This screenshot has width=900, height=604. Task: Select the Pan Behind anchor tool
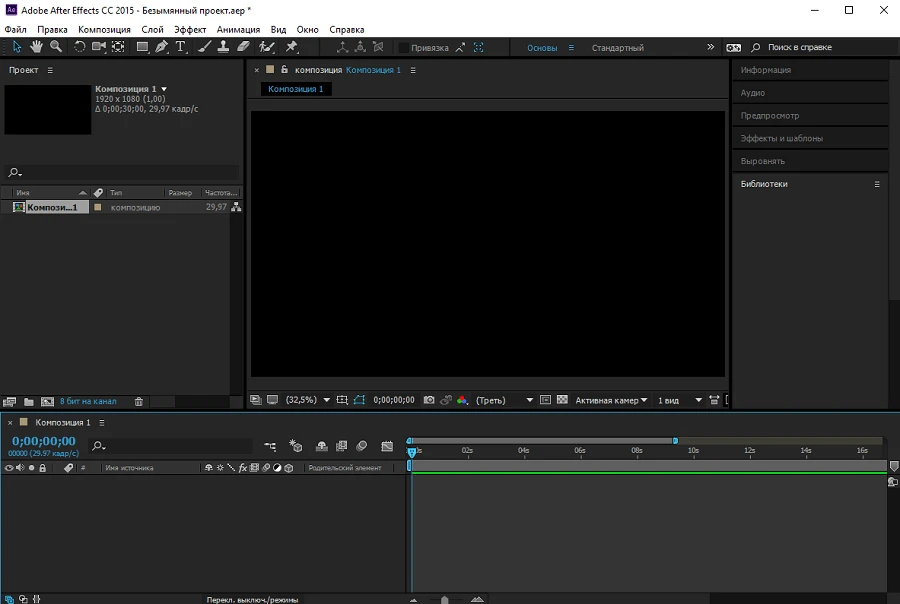click(x=118, y=47)
